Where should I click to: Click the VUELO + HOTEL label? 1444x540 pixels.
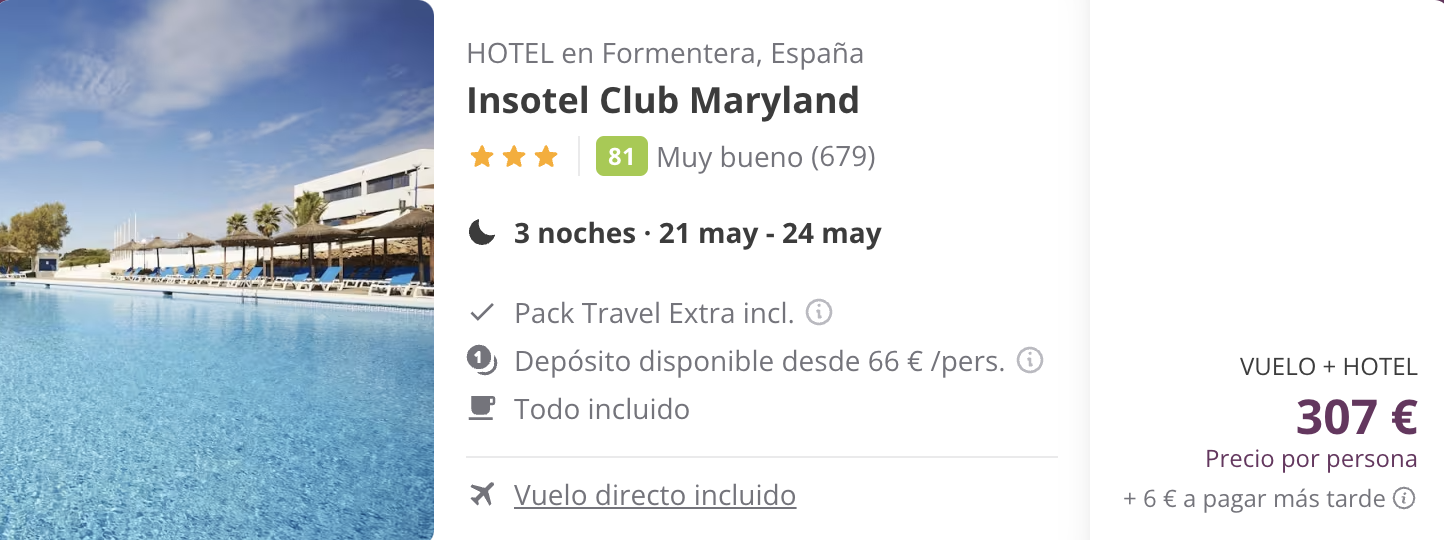click(x=1329, y=367)
